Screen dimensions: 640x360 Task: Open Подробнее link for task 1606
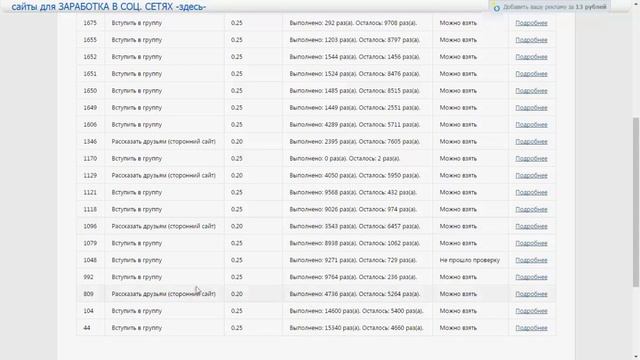coord(531,125)
